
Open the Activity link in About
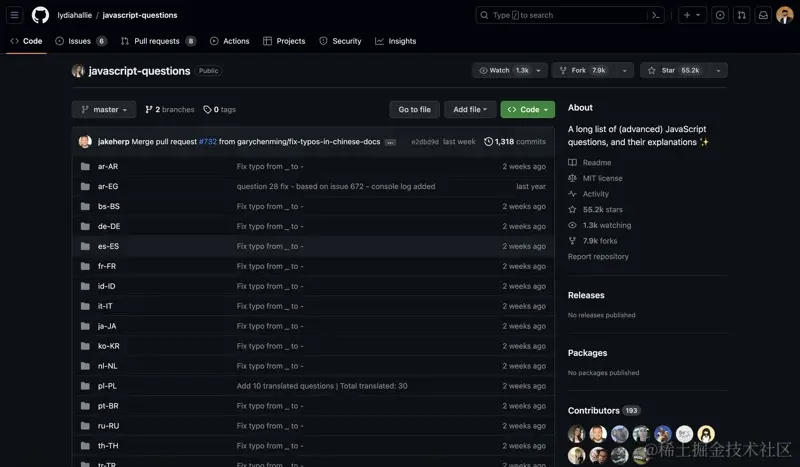tap(588, 194)
